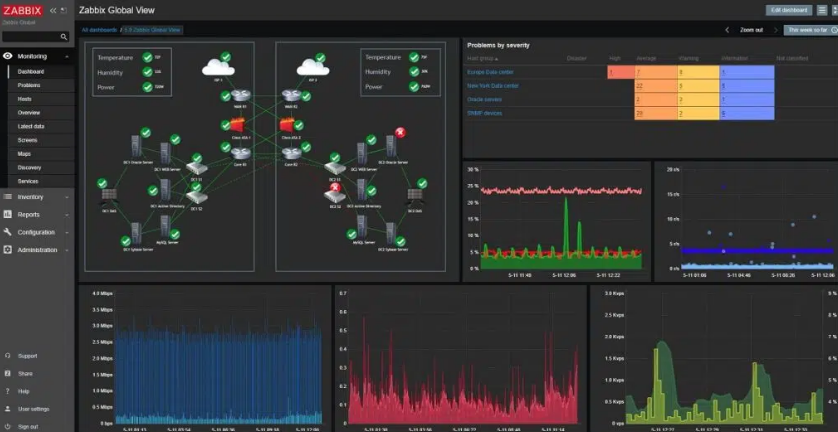Select the WAN R1 router icon
838x432 pixels.
click(x=238, y=96)
